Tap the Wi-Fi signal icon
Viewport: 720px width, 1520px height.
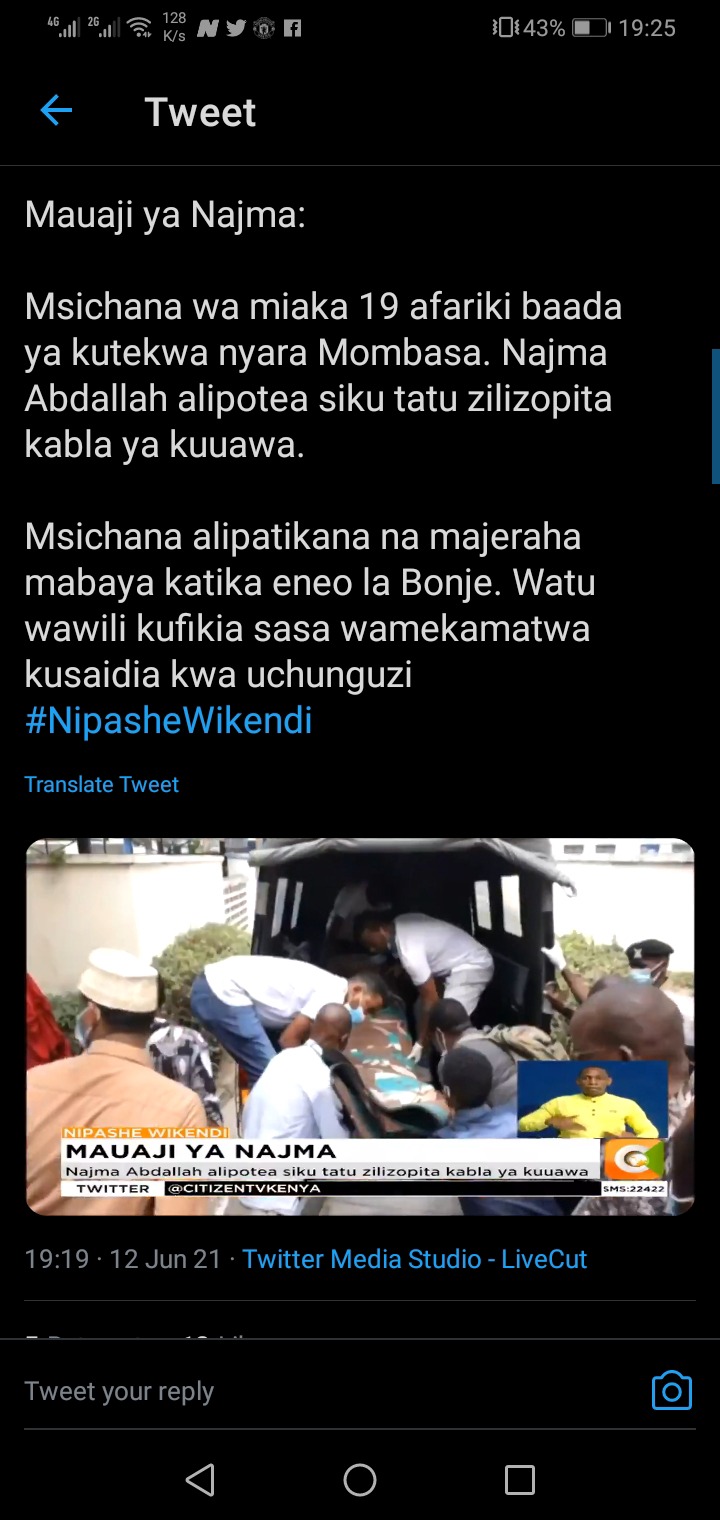[141, 28]
